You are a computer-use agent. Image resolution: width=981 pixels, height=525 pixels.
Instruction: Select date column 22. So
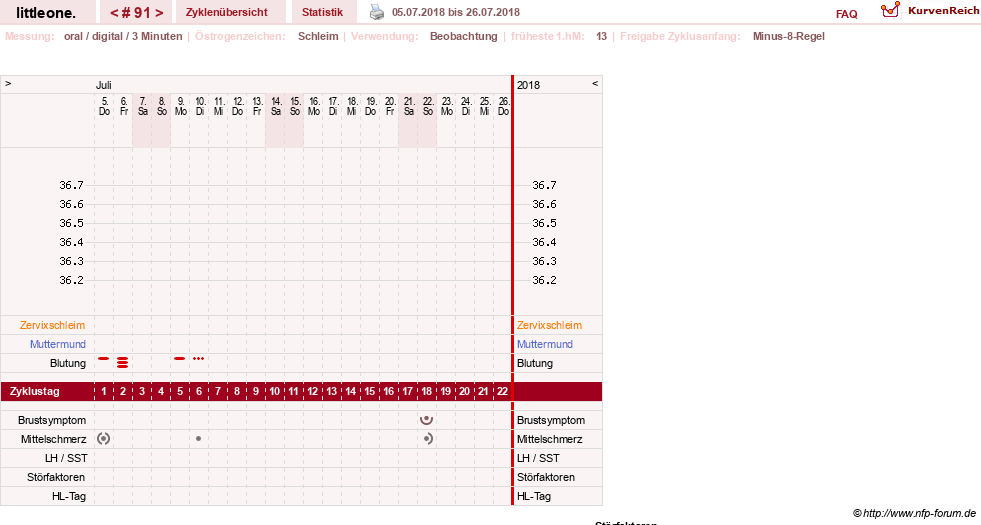click(427, 106)
